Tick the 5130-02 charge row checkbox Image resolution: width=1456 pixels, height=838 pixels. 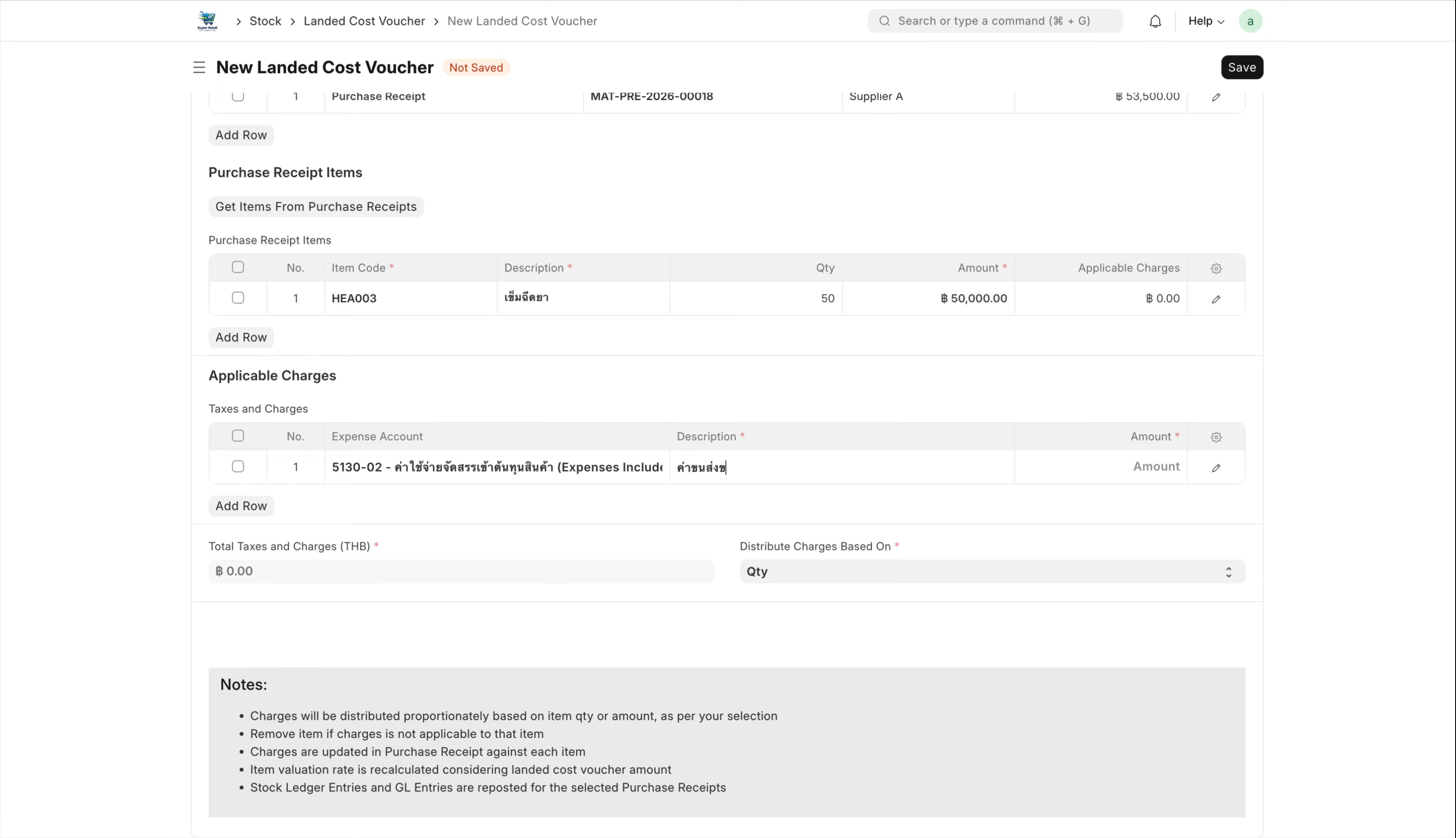pyautogui.click(x=238, y=466)
